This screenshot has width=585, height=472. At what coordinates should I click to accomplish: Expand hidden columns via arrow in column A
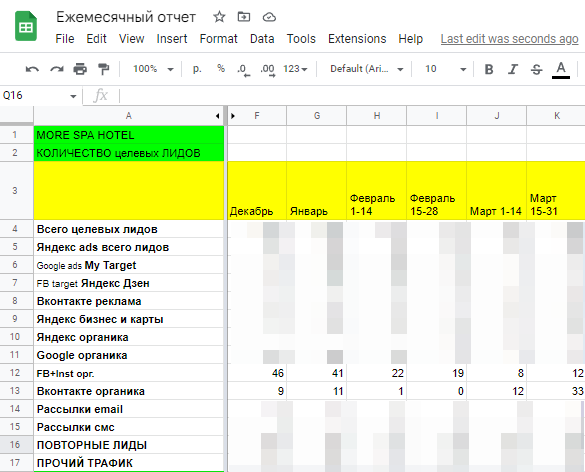(x=218, y=116)
